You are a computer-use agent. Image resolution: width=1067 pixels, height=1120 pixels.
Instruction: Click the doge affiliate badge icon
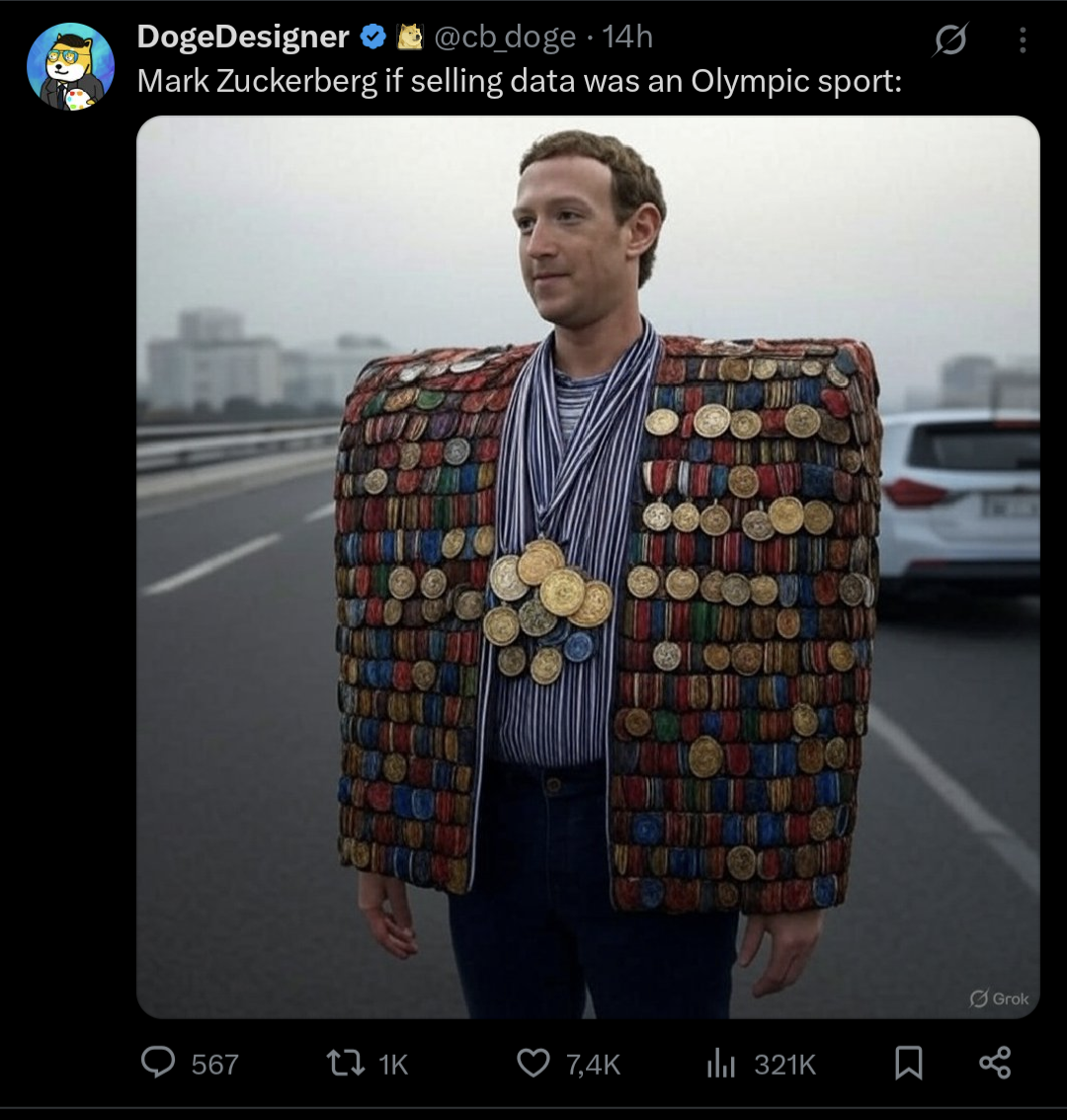tap(410, 37)
